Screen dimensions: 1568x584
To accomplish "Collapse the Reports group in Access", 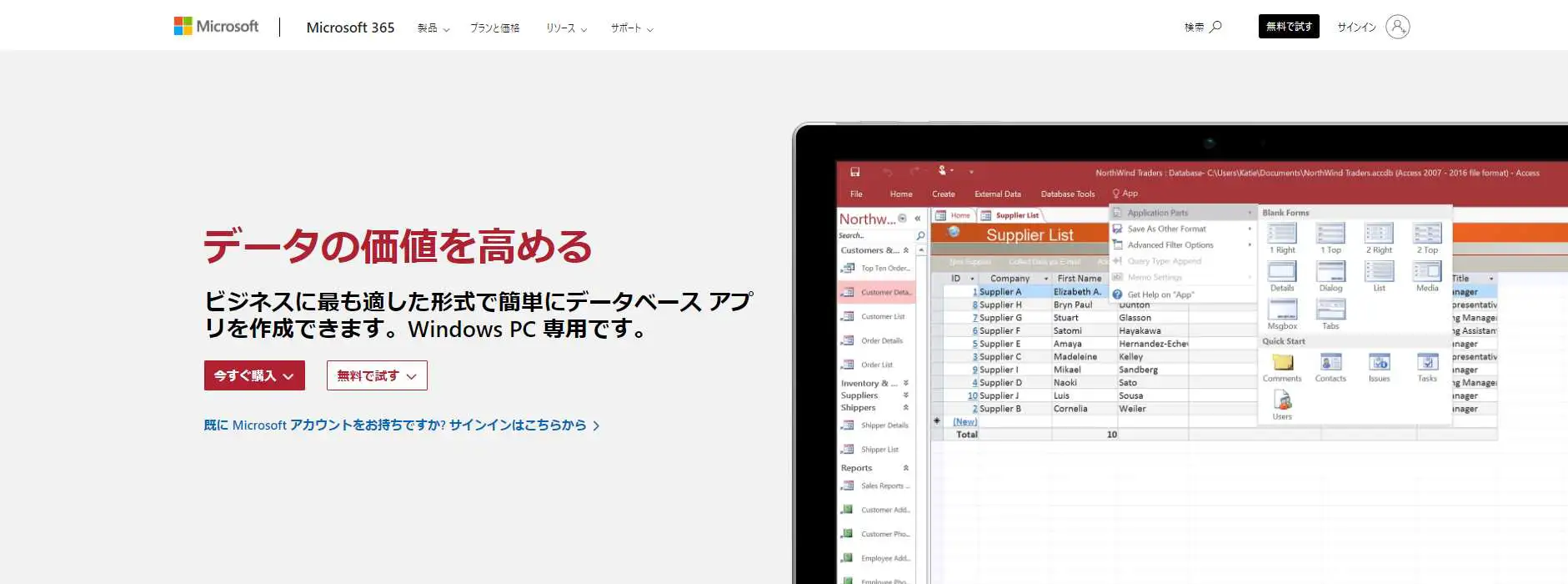I will tap(906, 468).
